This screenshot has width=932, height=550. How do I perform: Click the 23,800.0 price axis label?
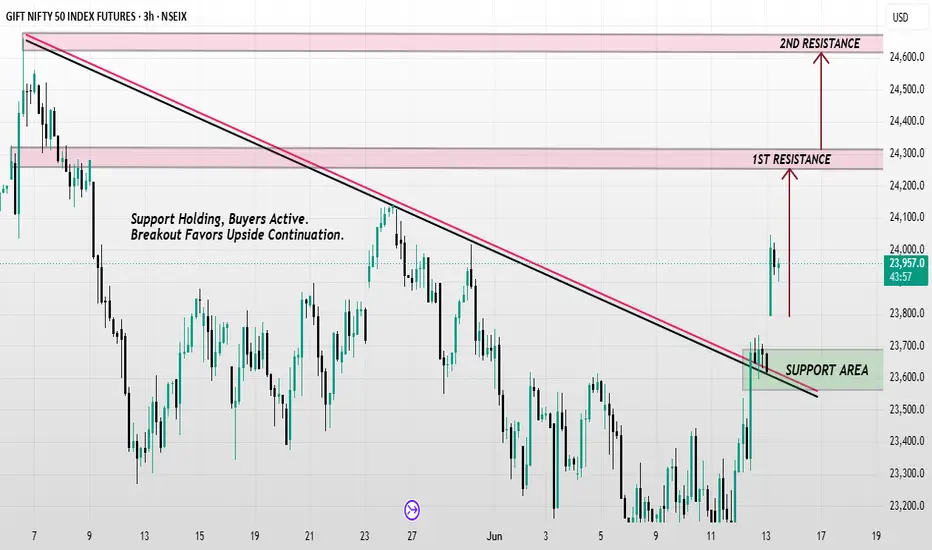point(907,313)
